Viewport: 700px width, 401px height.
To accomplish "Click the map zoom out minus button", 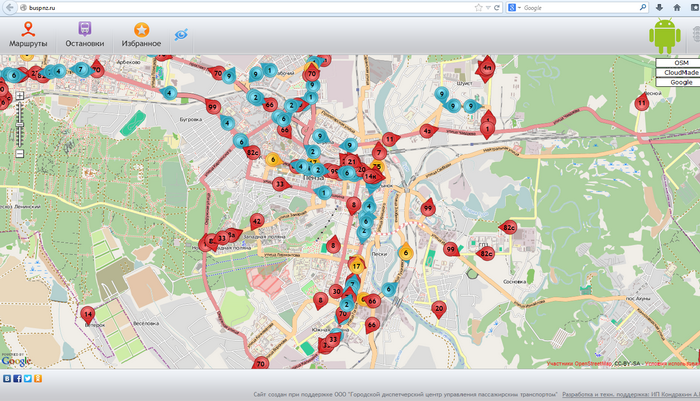I will [x=19, y=154].
